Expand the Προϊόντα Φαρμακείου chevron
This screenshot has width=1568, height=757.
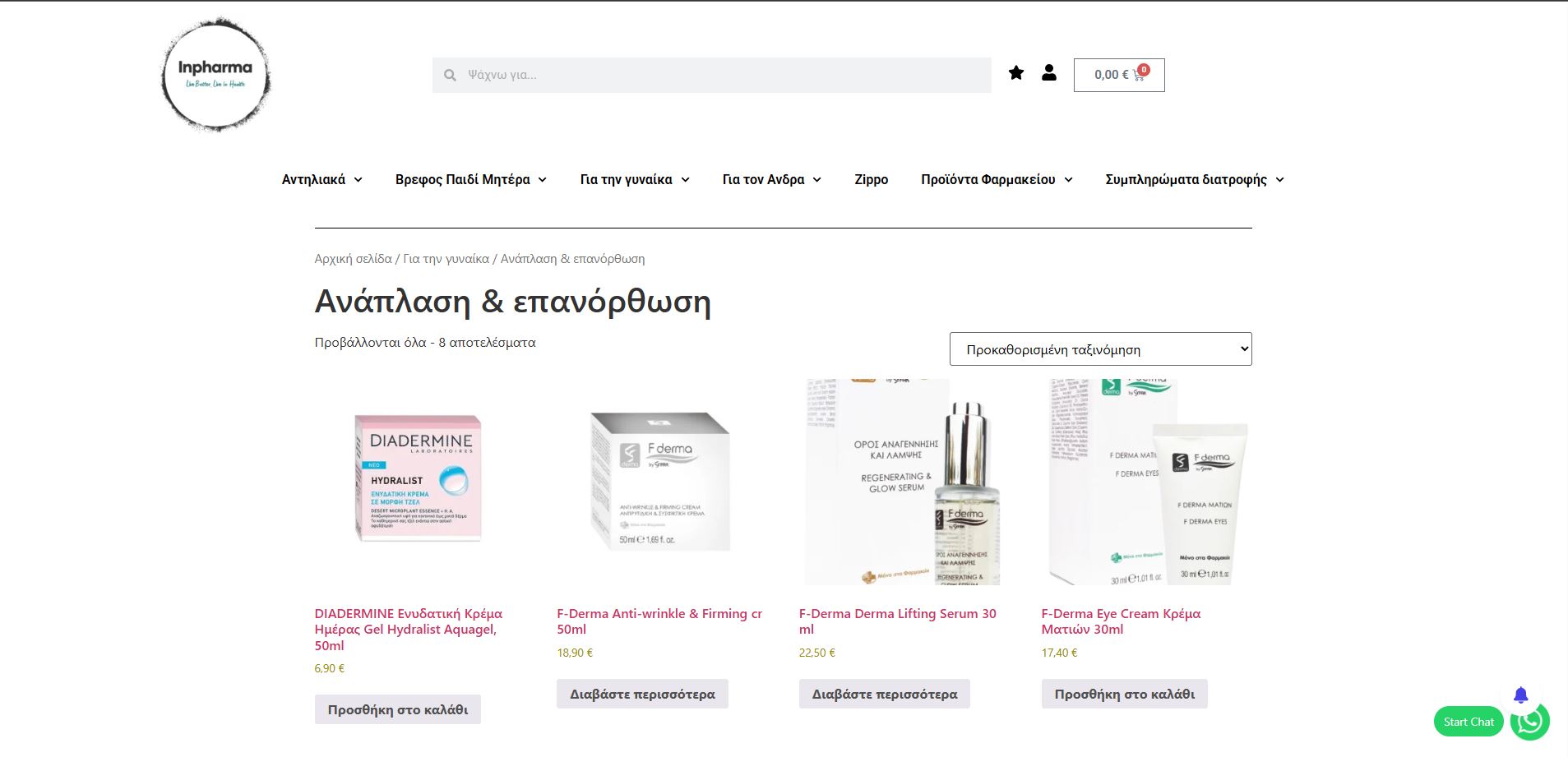point(1069,180)
